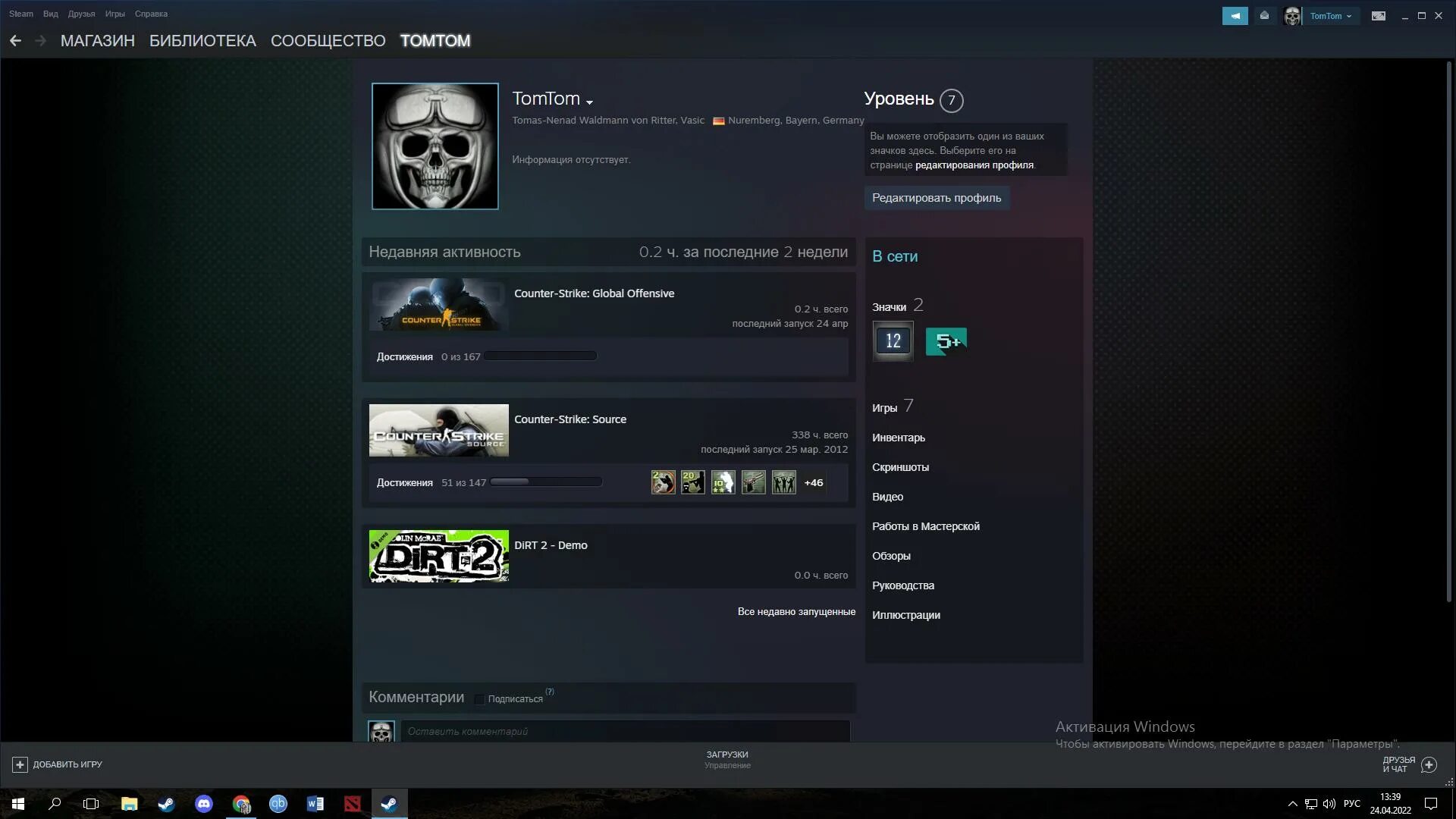The width and height of the screenshot is (1456, 819).
Task: Expand the TomTom profile name dropdown
Action: (589, 102)
